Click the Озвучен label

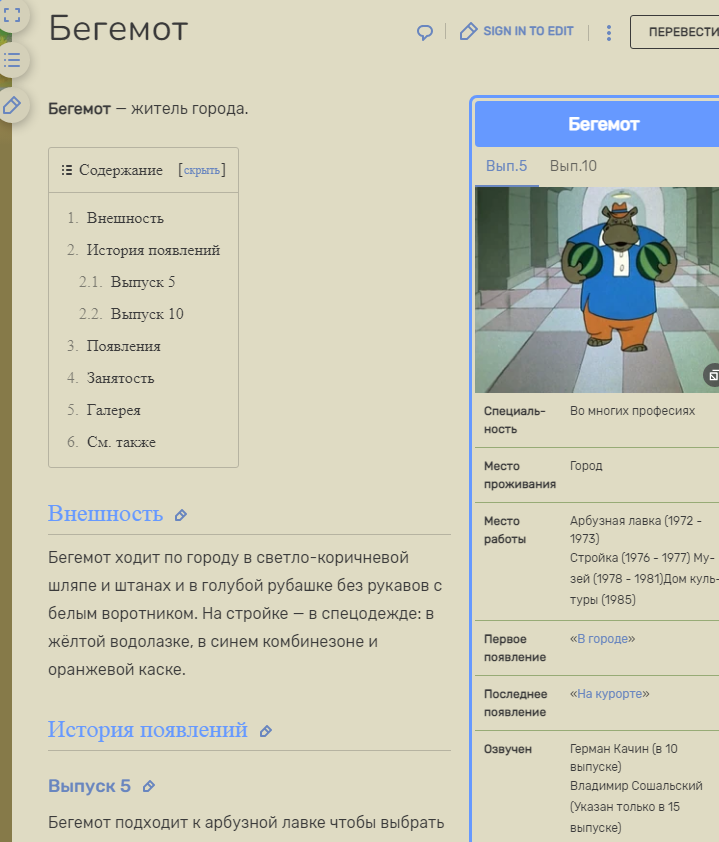pos(508,749)
